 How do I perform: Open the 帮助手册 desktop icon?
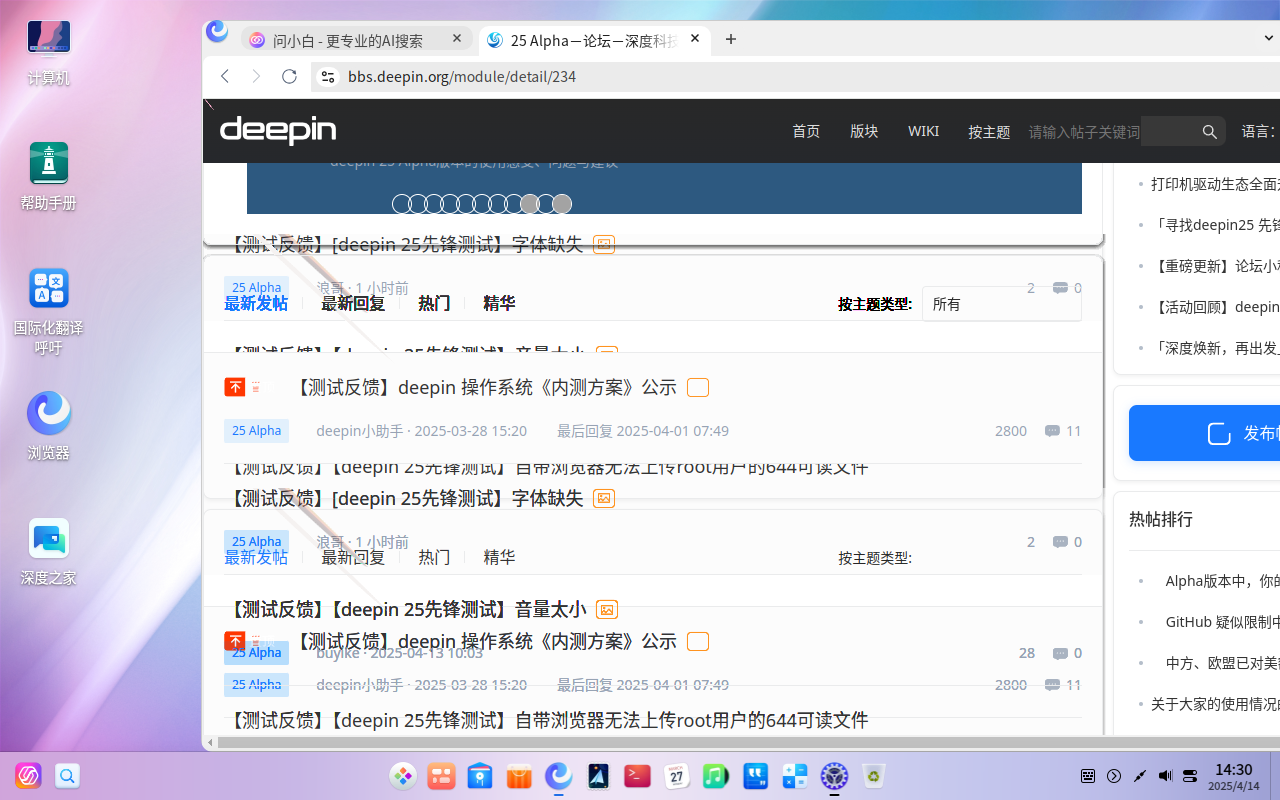48,176
